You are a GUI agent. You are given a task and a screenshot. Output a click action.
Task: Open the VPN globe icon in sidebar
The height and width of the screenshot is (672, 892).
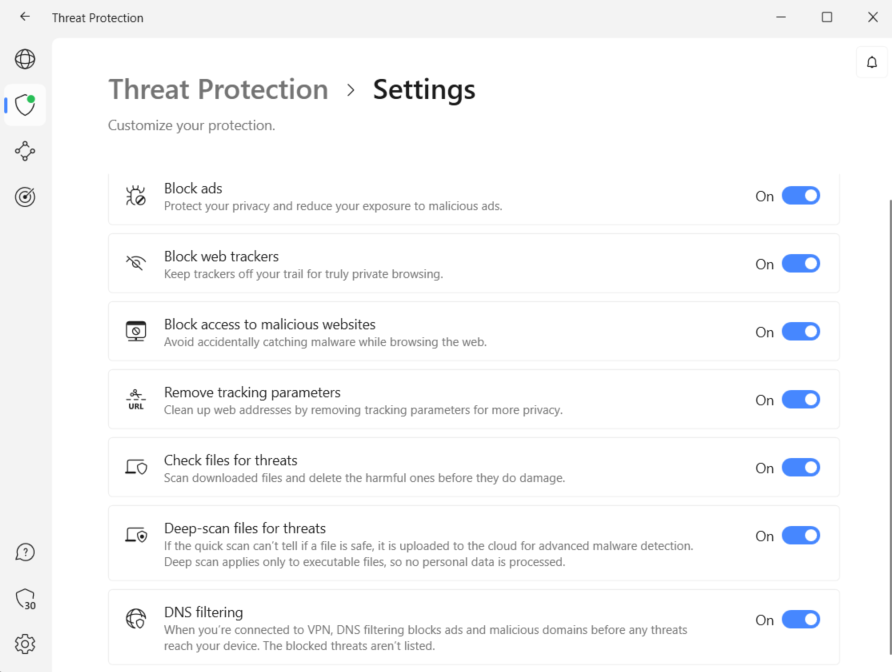[25, 59]
